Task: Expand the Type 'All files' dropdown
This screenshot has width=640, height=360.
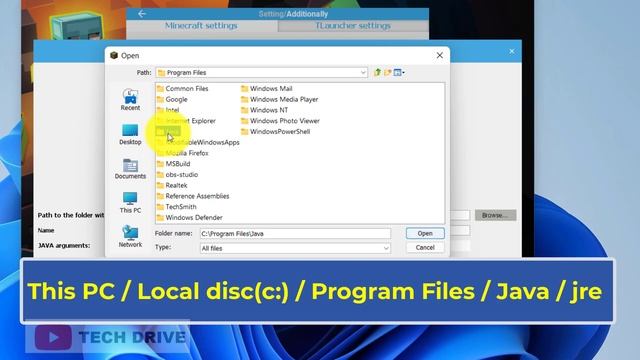Action: coord(386,248)
